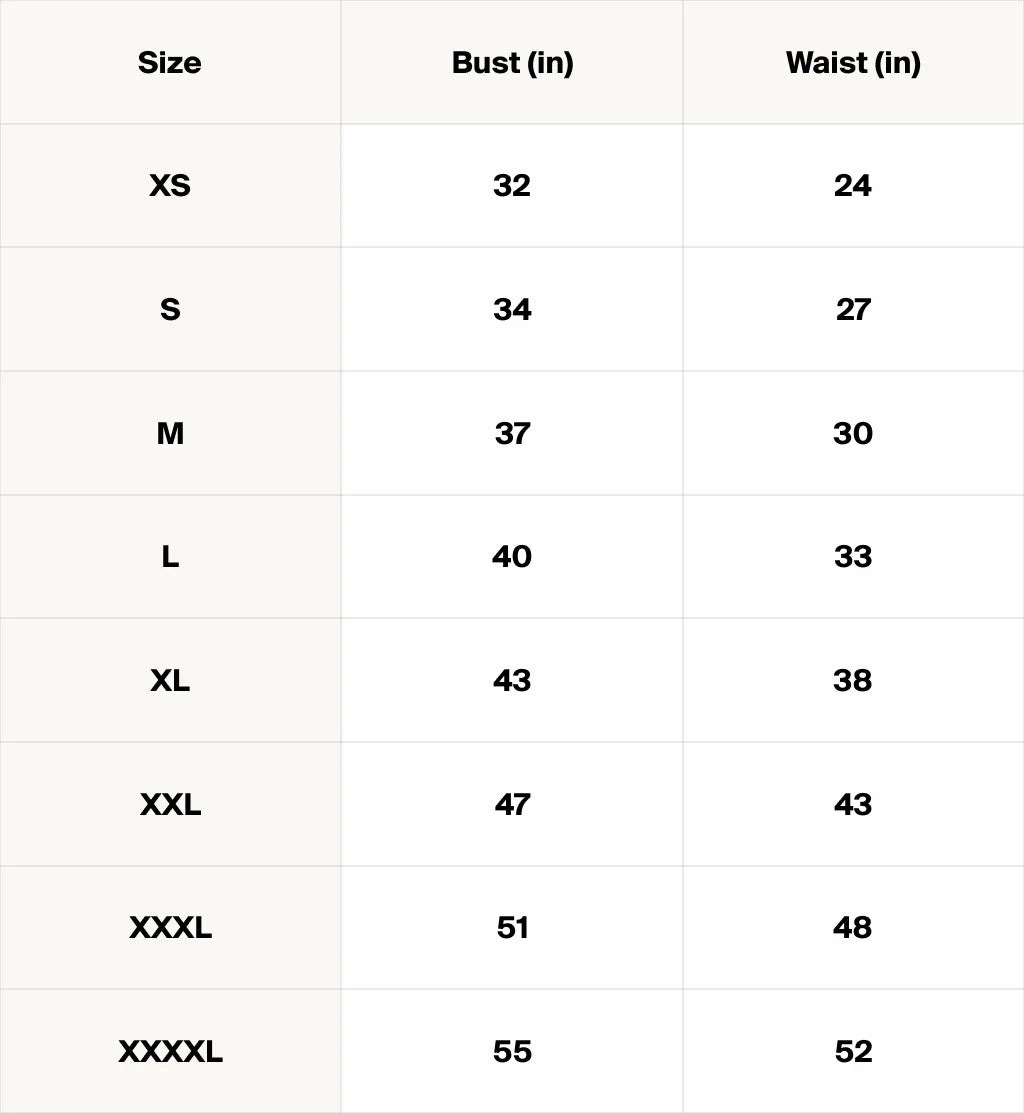Select the L size row label
Screen dimensions: 1024x1113
(x=170, y=556)
